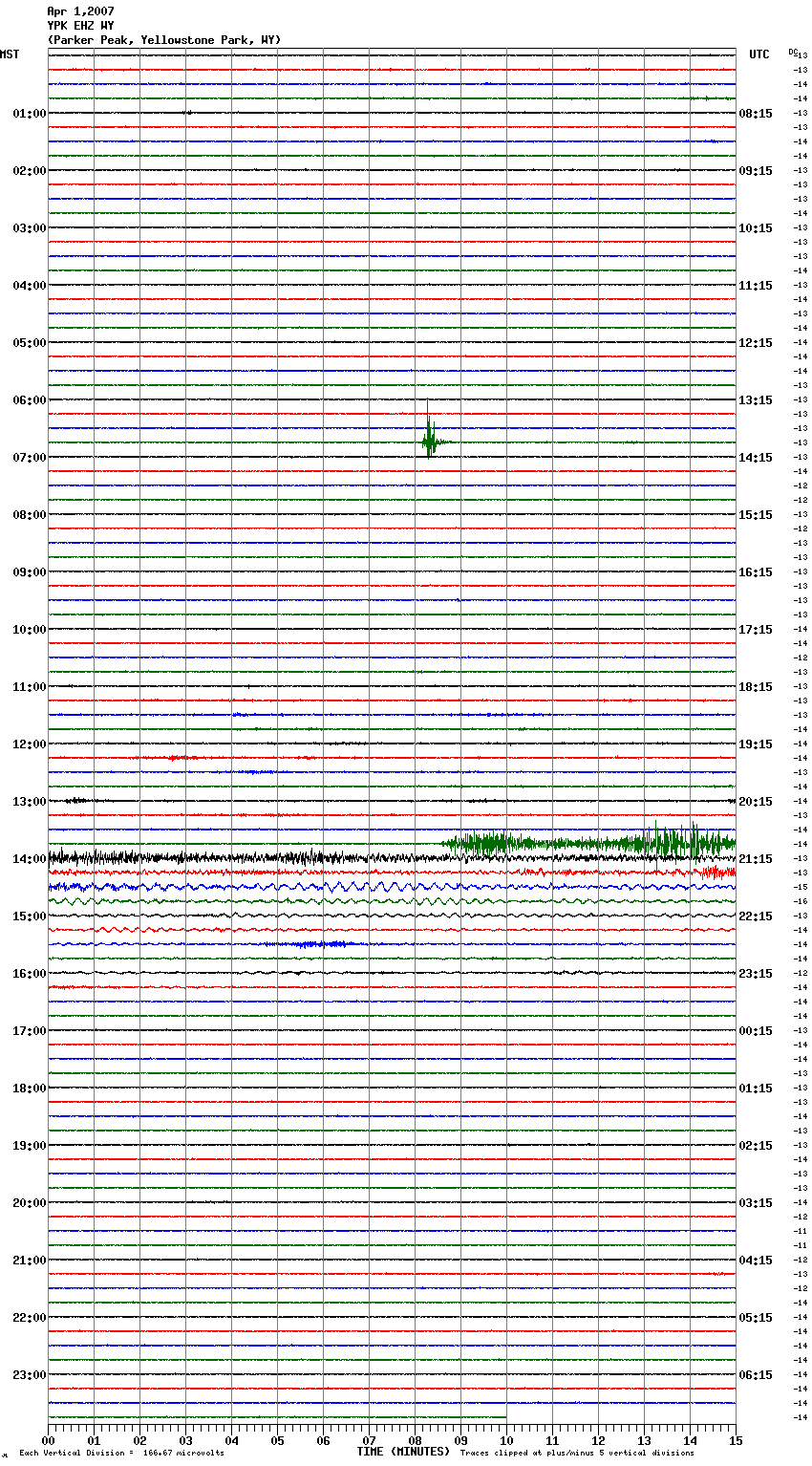Click the -15 DC offset value

click(801, 887)
